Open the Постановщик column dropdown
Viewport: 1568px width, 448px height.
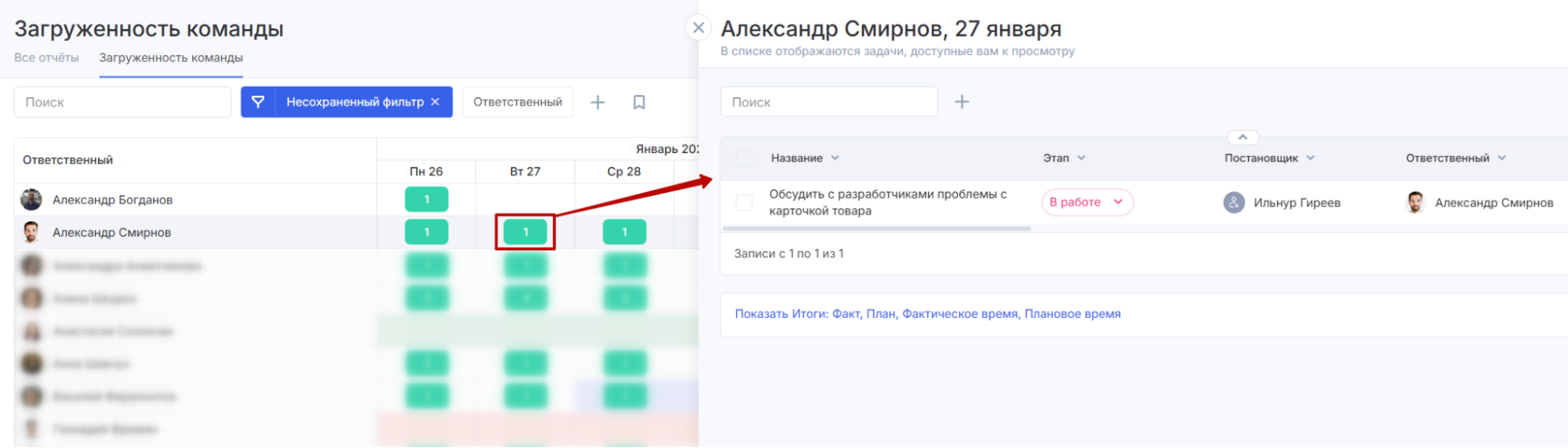[x=1311, y=158]
